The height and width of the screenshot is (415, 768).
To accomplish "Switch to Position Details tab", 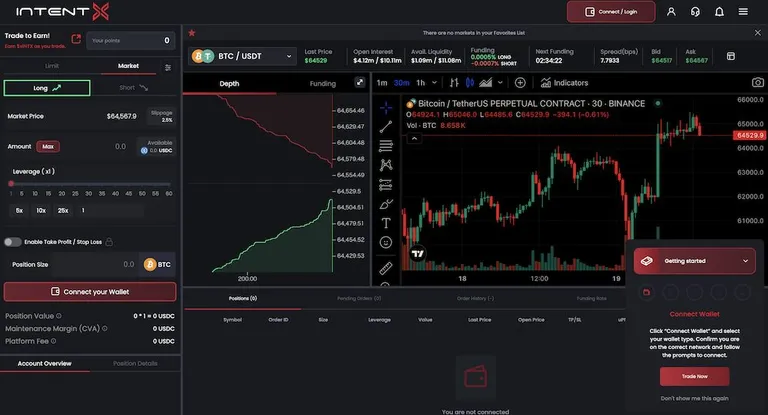I will (x=135, y=364).
